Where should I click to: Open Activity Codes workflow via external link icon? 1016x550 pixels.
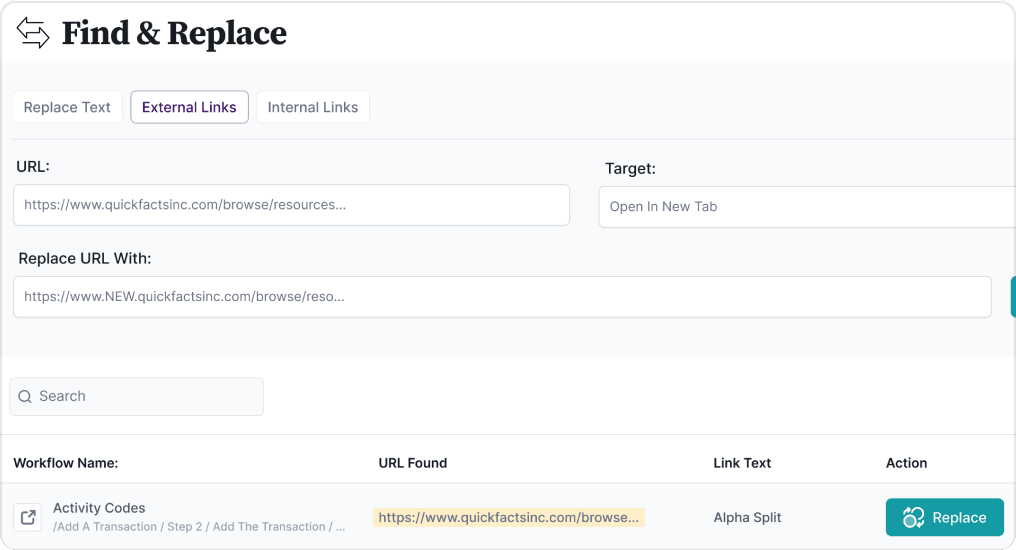(29, 517)
